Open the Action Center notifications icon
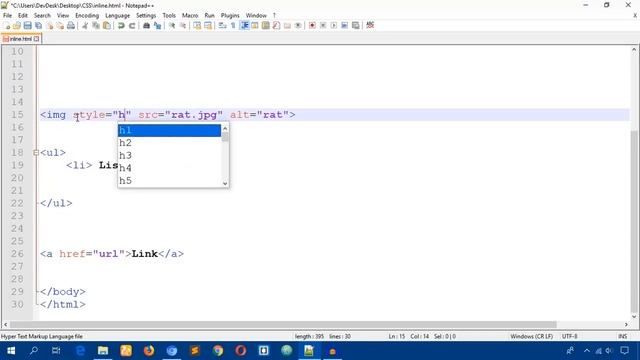This screenshot has height=360, width=640. click(624, 351)
